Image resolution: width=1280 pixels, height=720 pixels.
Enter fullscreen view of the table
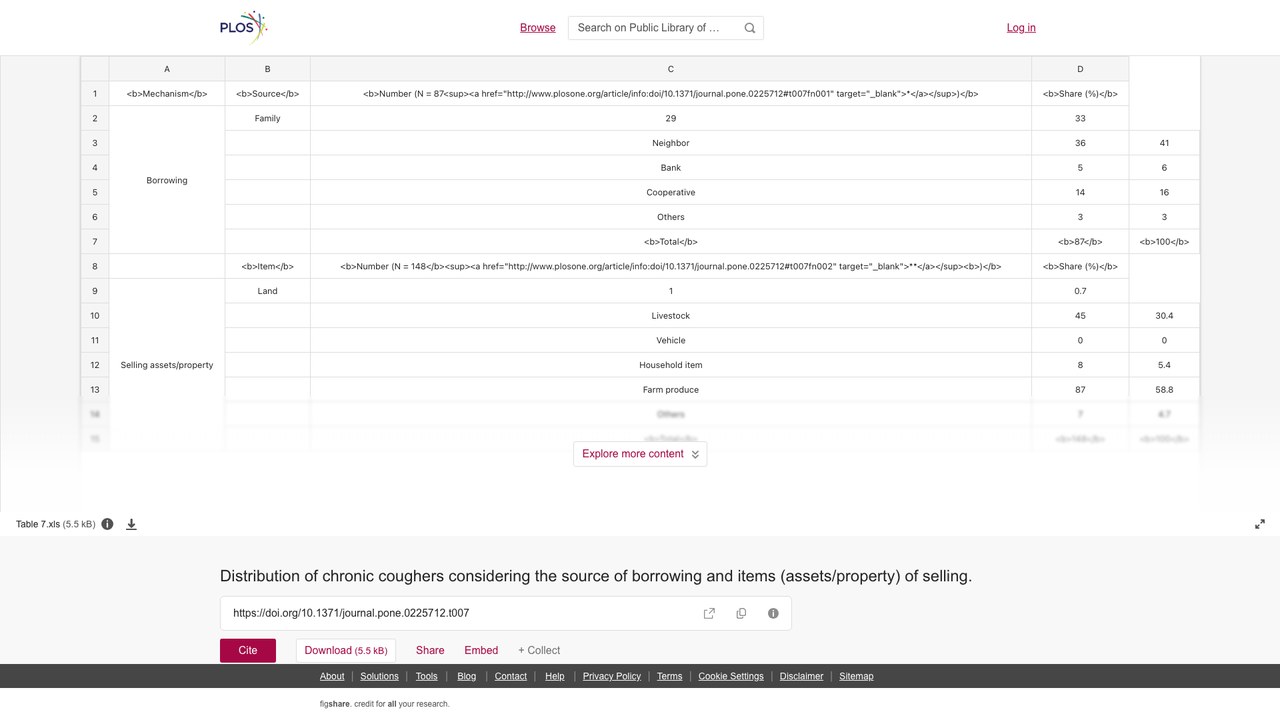[x=1260, y=524]
